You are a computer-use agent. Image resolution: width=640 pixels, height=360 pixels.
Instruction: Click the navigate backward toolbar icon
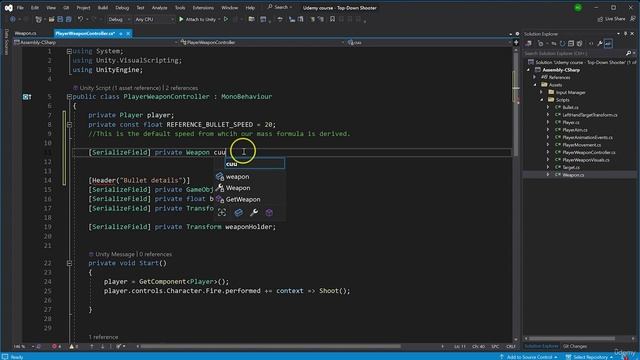(13, 19)
